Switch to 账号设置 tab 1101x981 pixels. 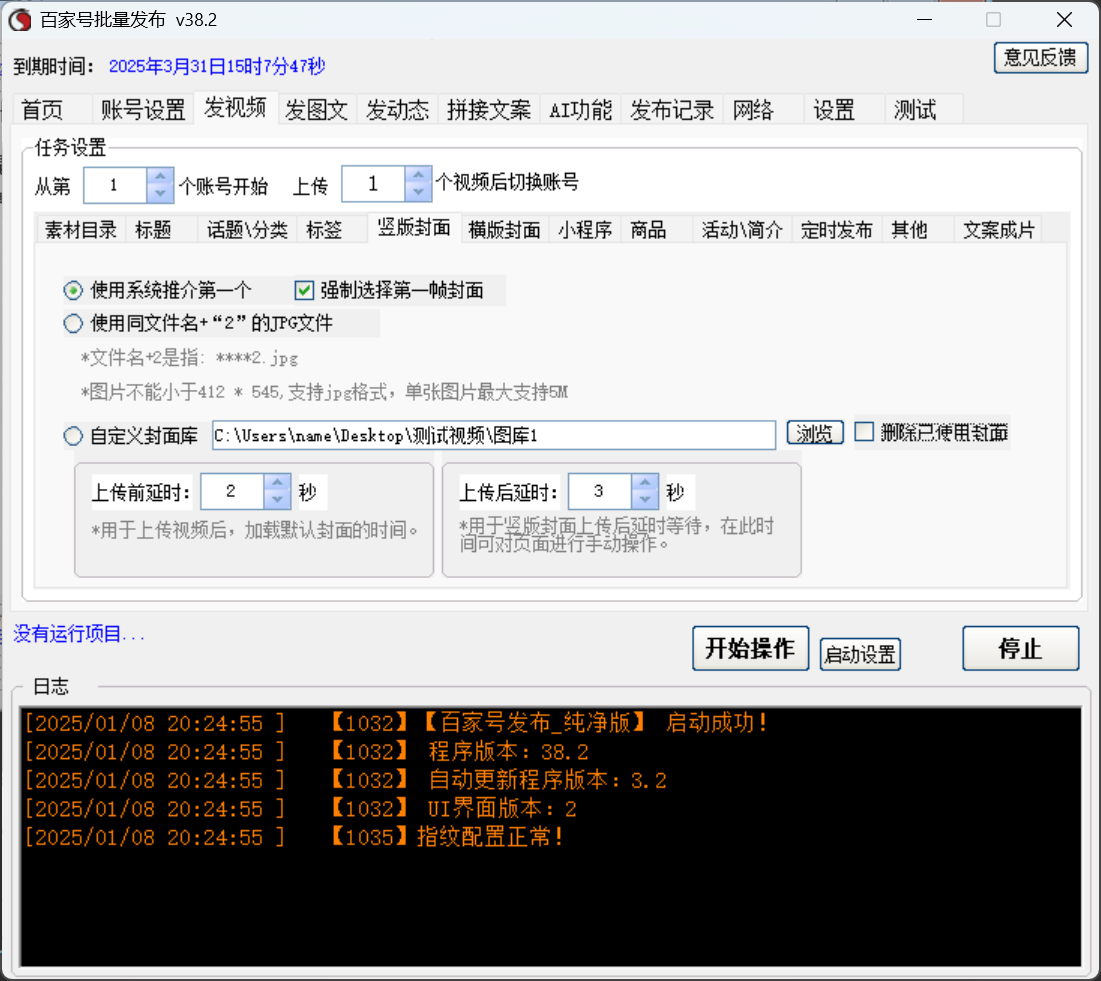pos(143,110)
